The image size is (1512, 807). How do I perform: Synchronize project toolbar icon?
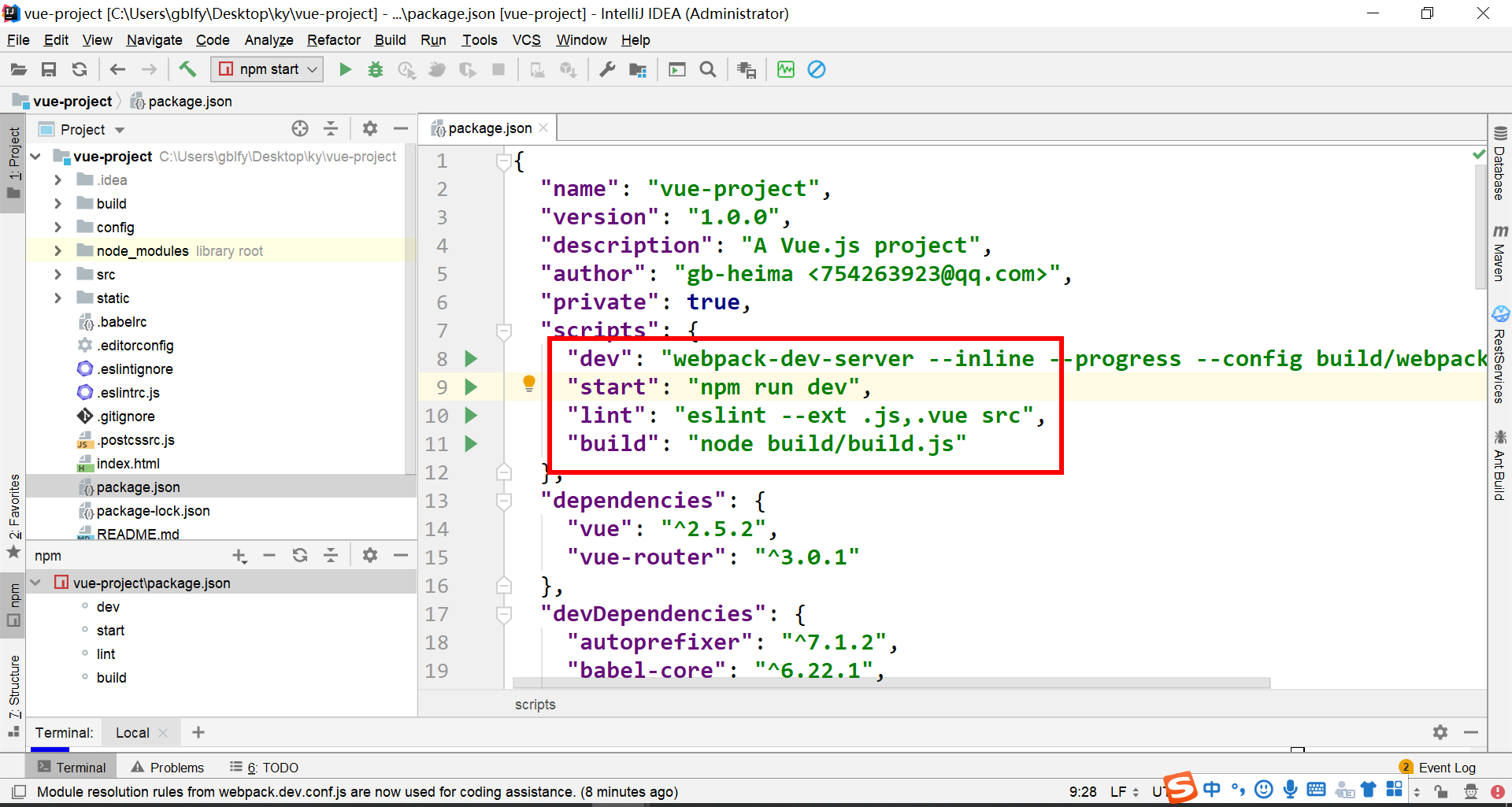[80, 70]
